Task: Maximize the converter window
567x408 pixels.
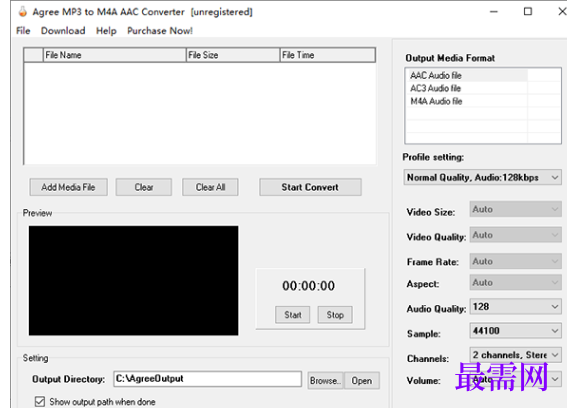Action: pyautogui.click(x=528, y=12)
